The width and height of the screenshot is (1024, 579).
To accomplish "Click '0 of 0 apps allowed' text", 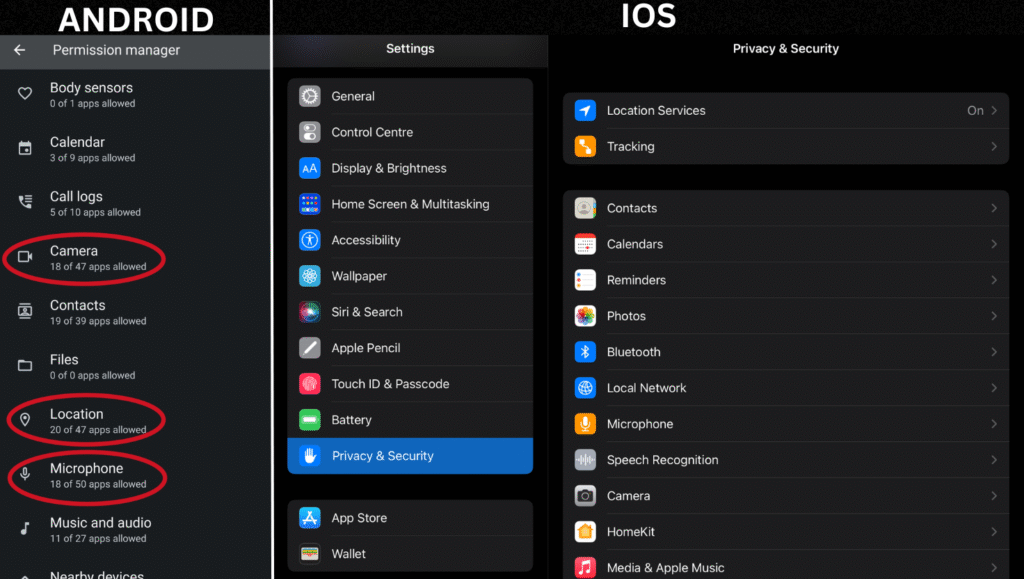I will click(93, 375).
